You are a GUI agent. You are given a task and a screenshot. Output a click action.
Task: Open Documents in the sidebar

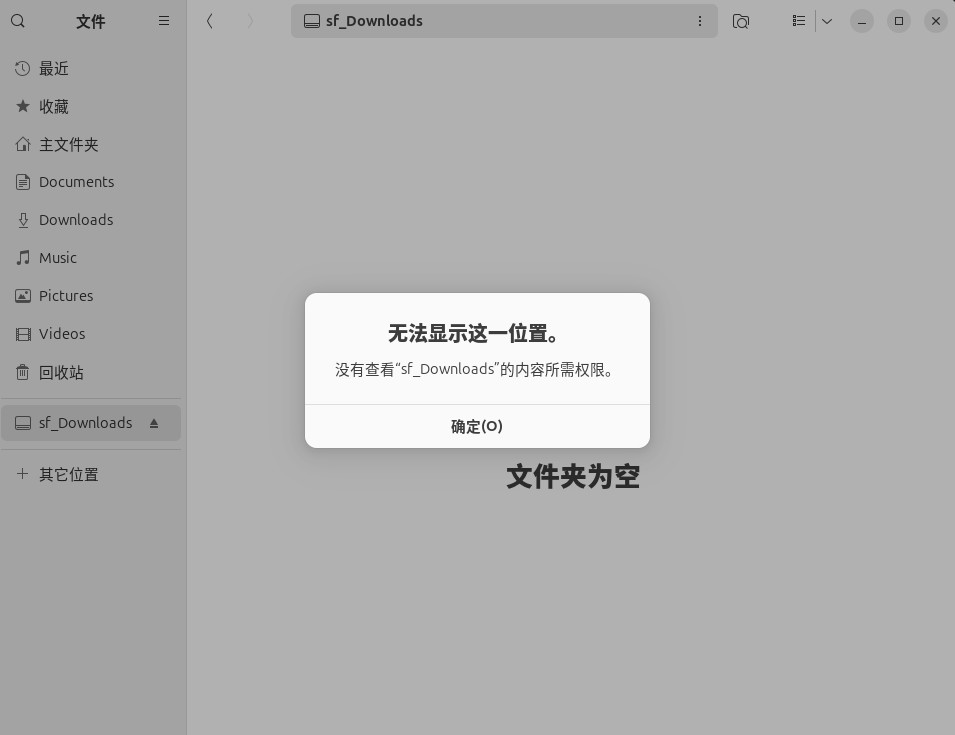click(91, 182)
